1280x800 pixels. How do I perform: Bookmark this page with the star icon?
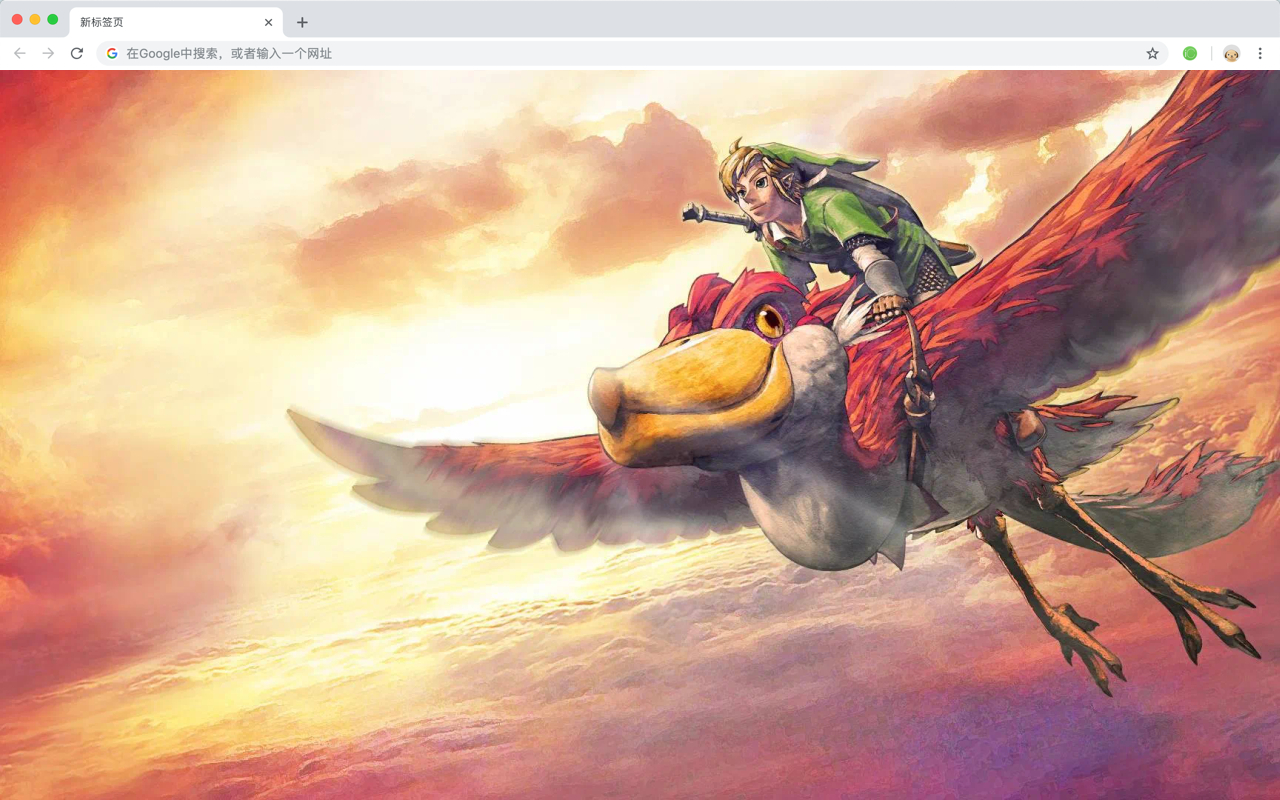[1152, 53]
